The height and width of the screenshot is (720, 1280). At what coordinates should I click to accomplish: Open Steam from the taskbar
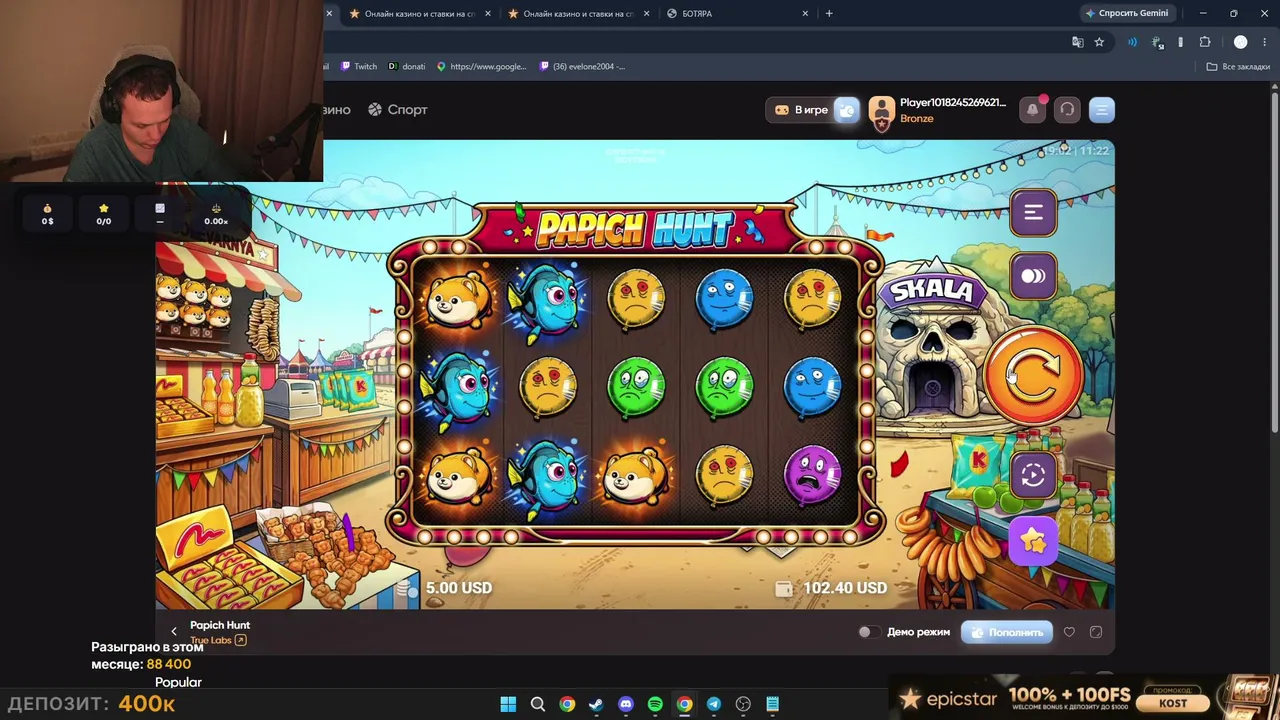click(596, 704)
